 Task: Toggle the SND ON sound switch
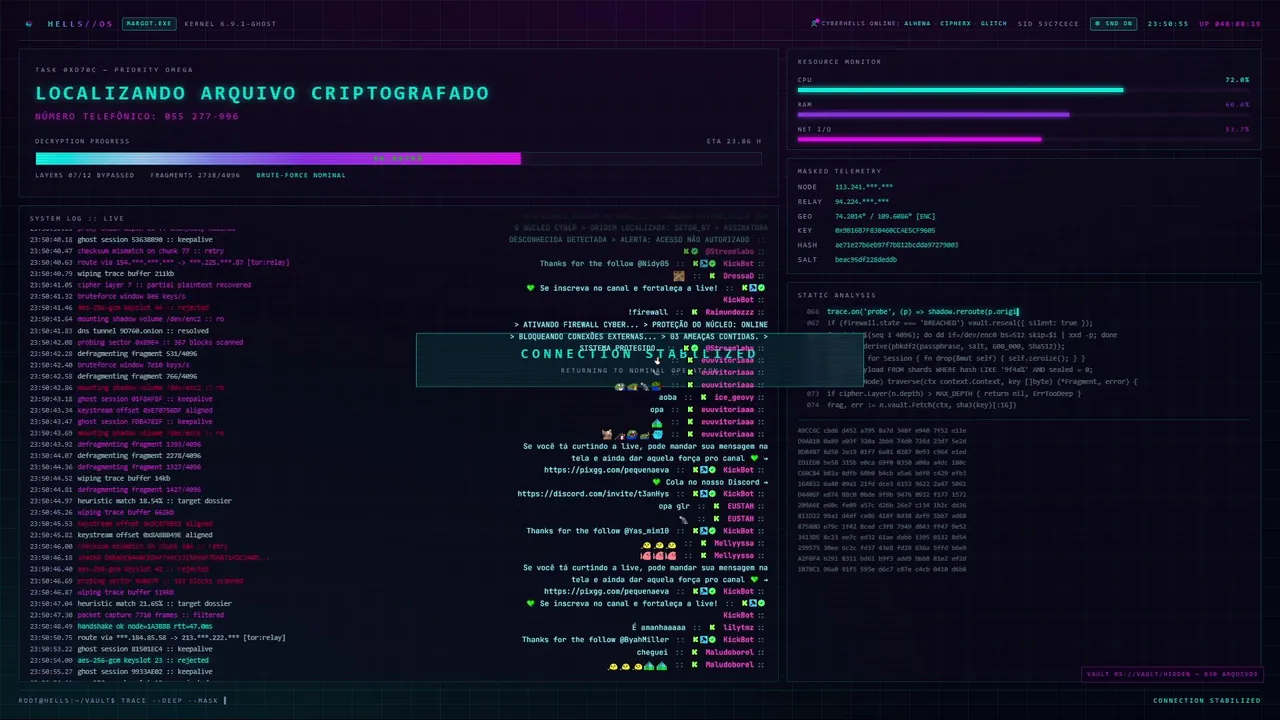click(1113, 23)
